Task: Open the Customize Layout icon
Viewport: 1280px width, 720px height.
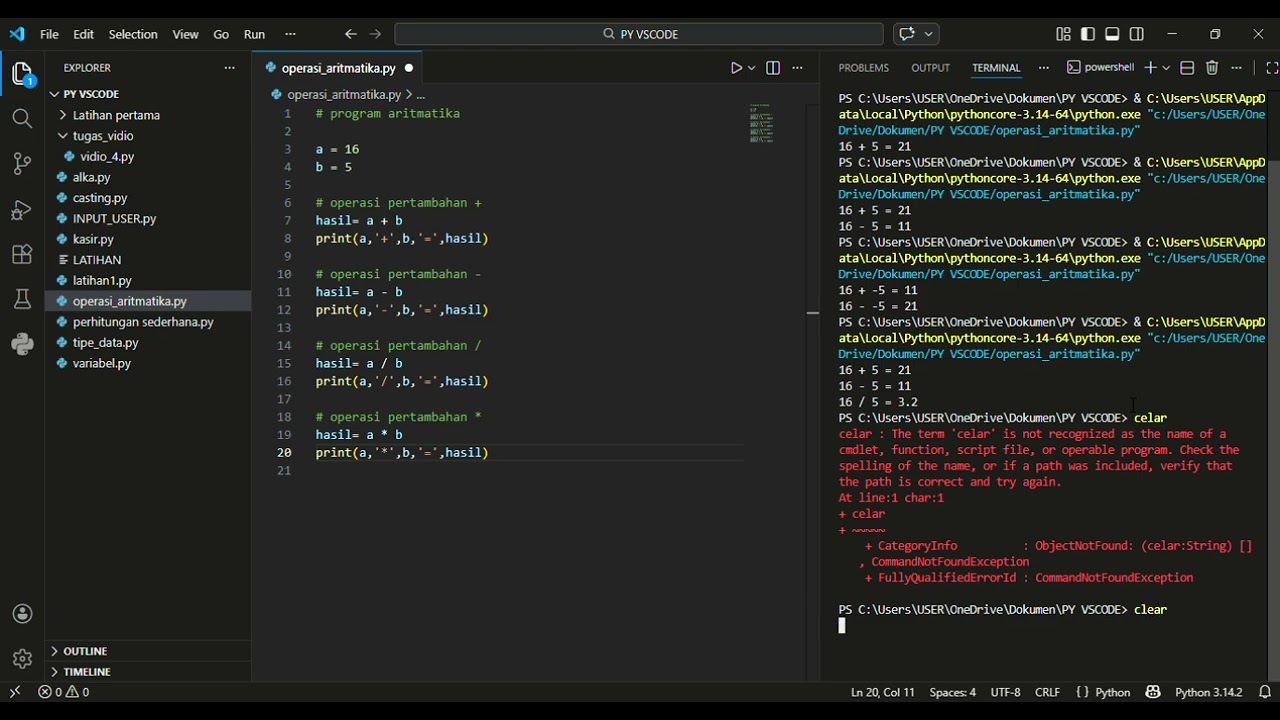Action: pyautogui.click(x=1063, y=34)
